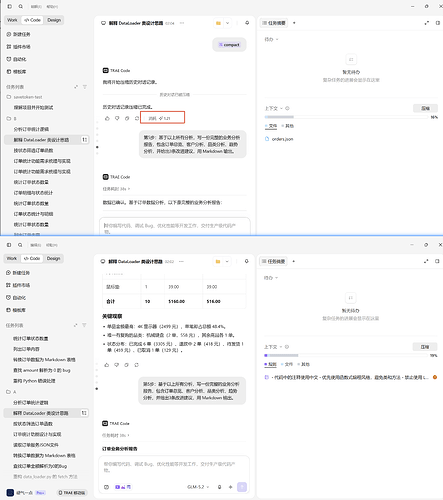Open the folder button in the upper chat header

(x=218, y=23)
